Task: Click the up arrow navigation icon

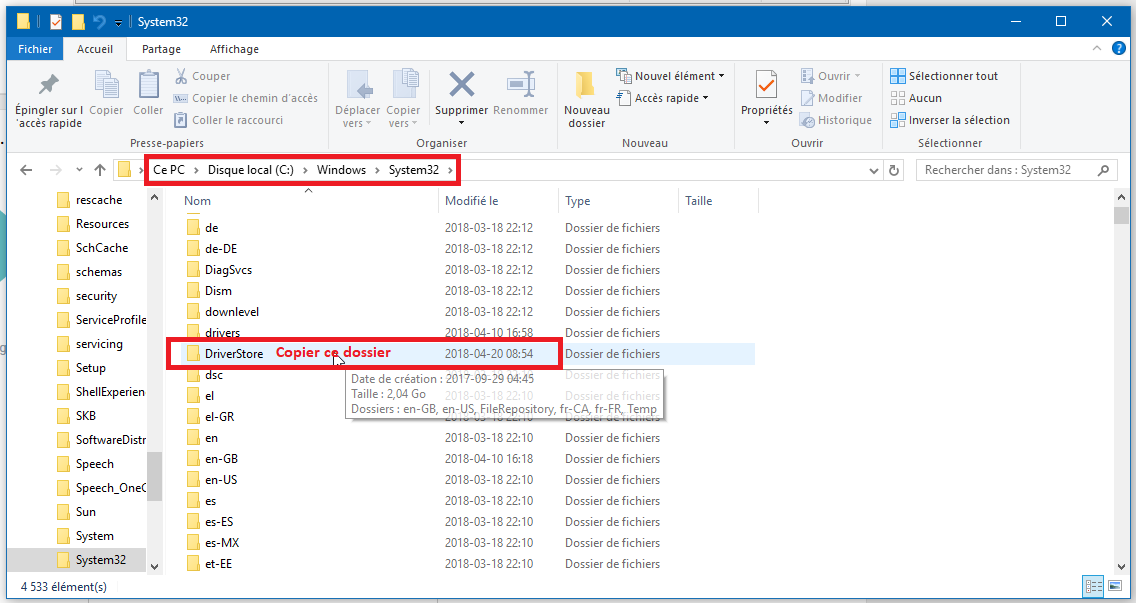Action: point(100,170)
